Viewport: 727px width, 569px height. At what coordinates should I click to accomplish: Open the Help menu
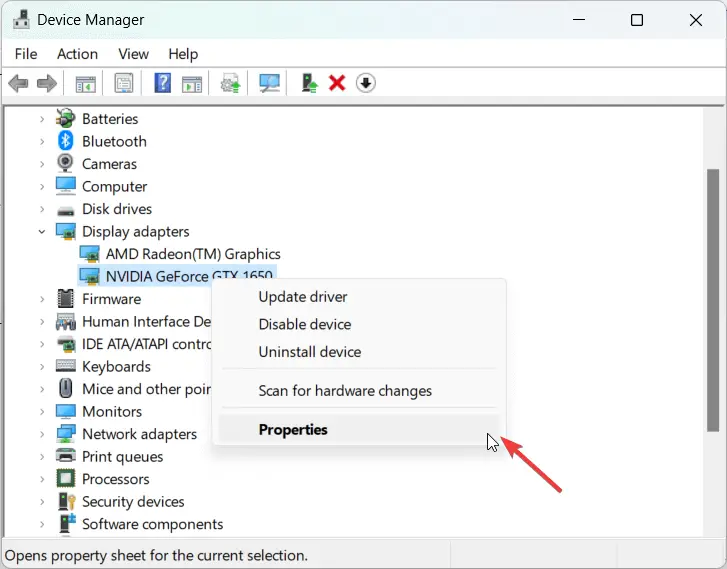click(x=183, y=54)
